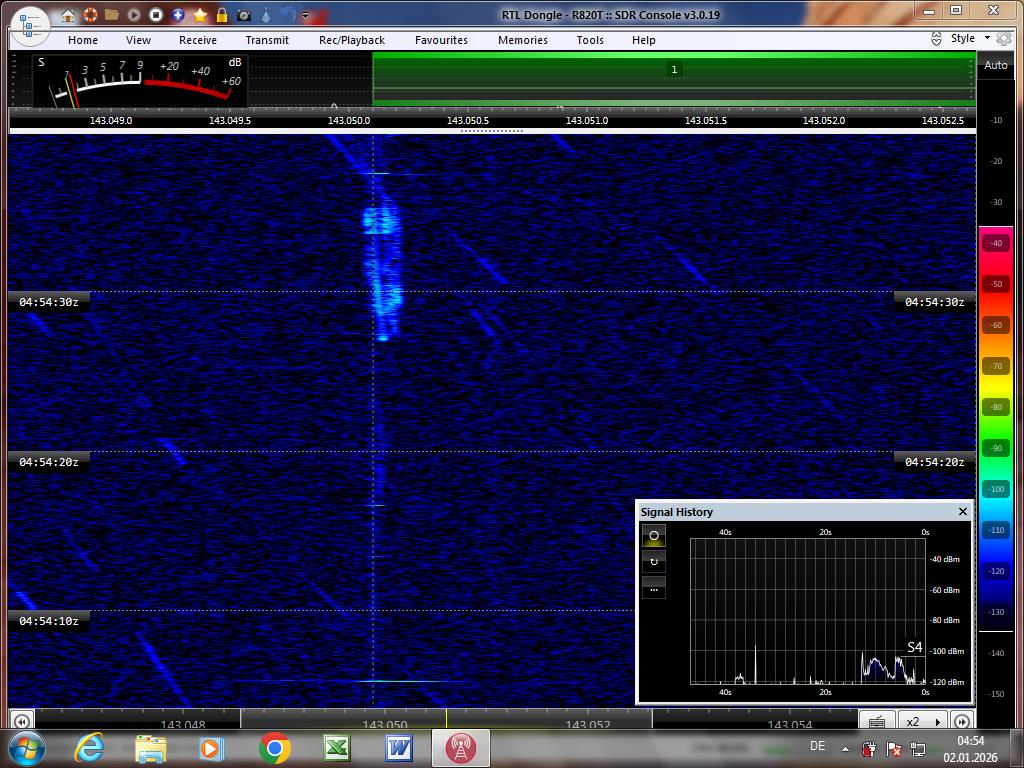Click the -110 level on colour scale
This screenshot has height=768, width=1024.
click(996, 530)
